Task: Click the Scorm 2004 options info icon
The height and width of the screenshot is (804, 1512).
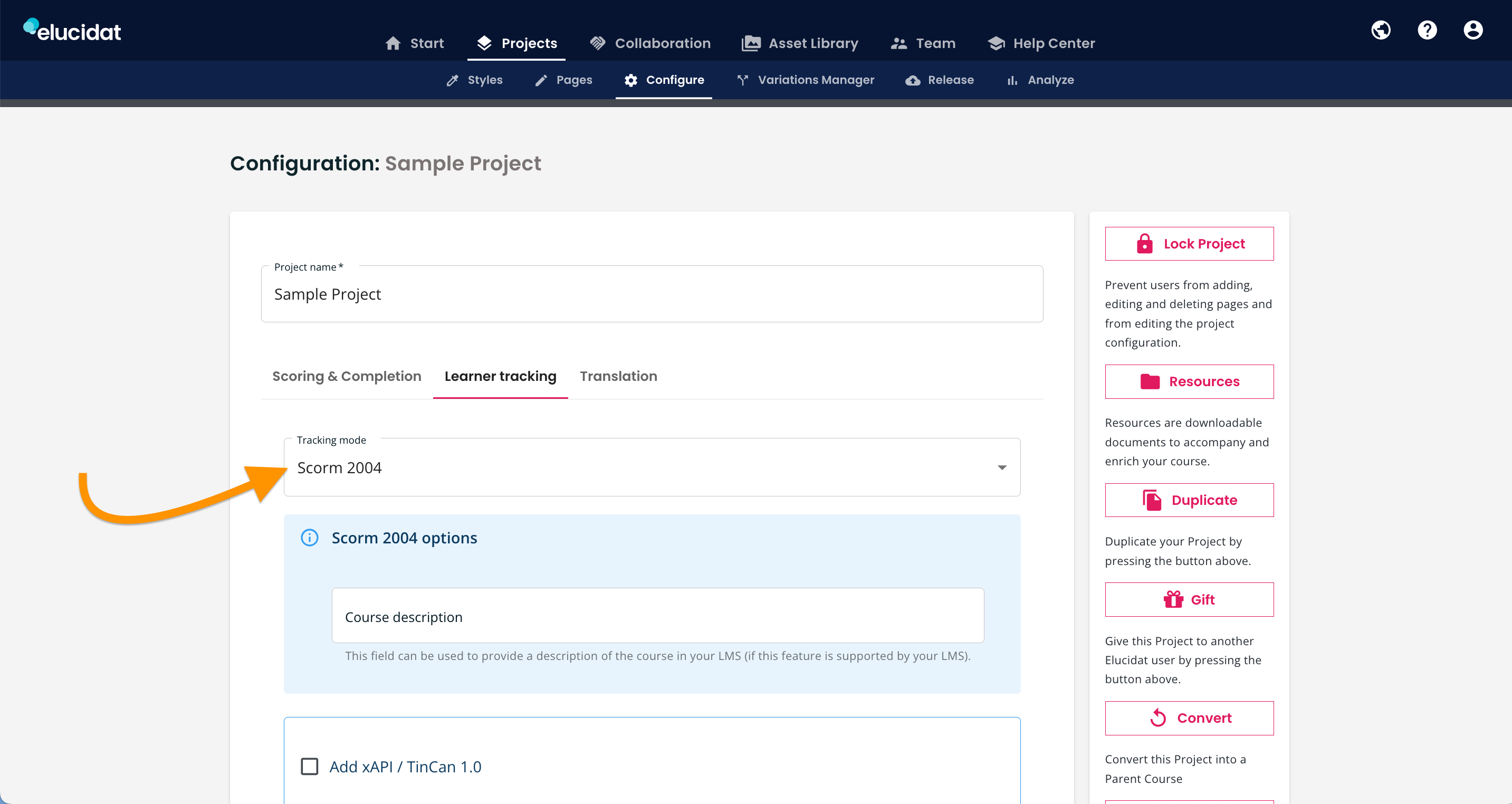Action: [x=309, y=538]
